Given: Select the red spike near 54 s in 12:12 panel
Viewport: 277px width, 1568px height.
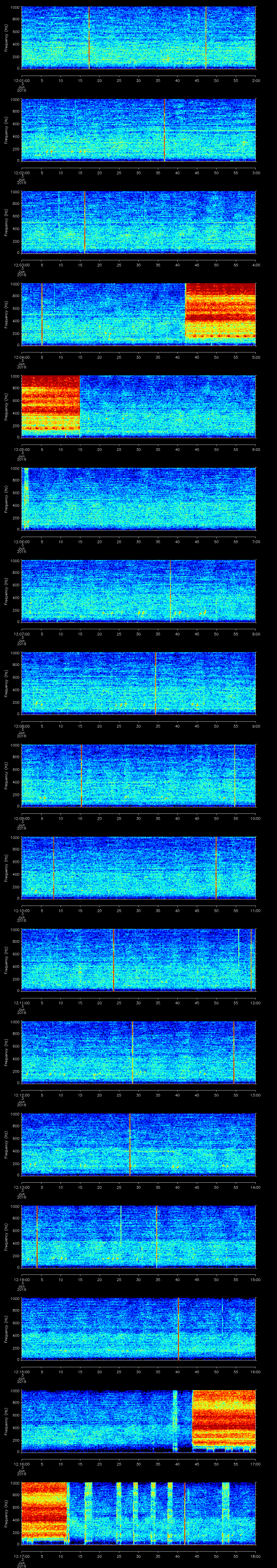Looking at the screenshot, I should pyautogui.click(x=234, y=1052).
